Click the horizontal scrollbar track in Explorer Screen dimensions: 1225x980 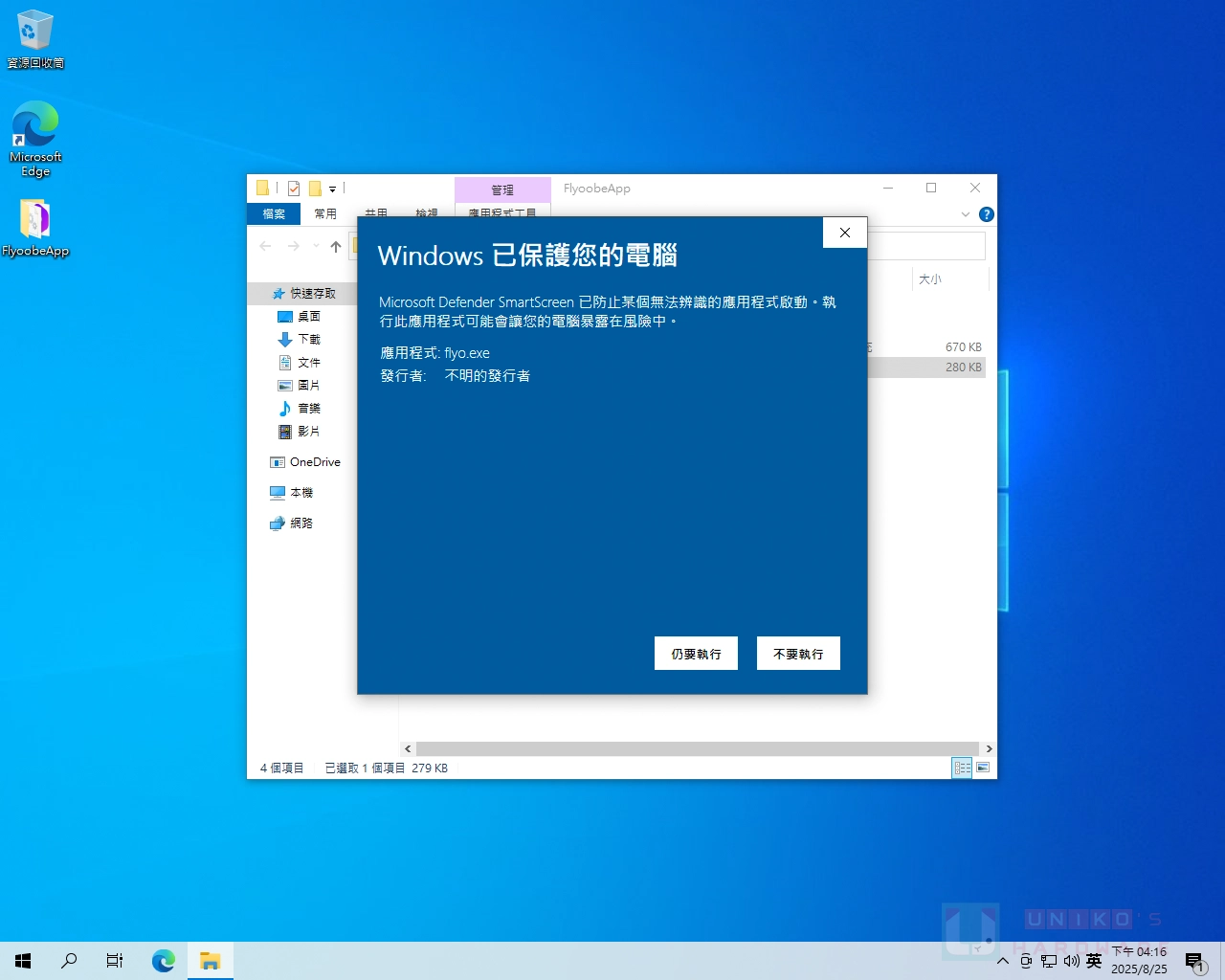698,749
